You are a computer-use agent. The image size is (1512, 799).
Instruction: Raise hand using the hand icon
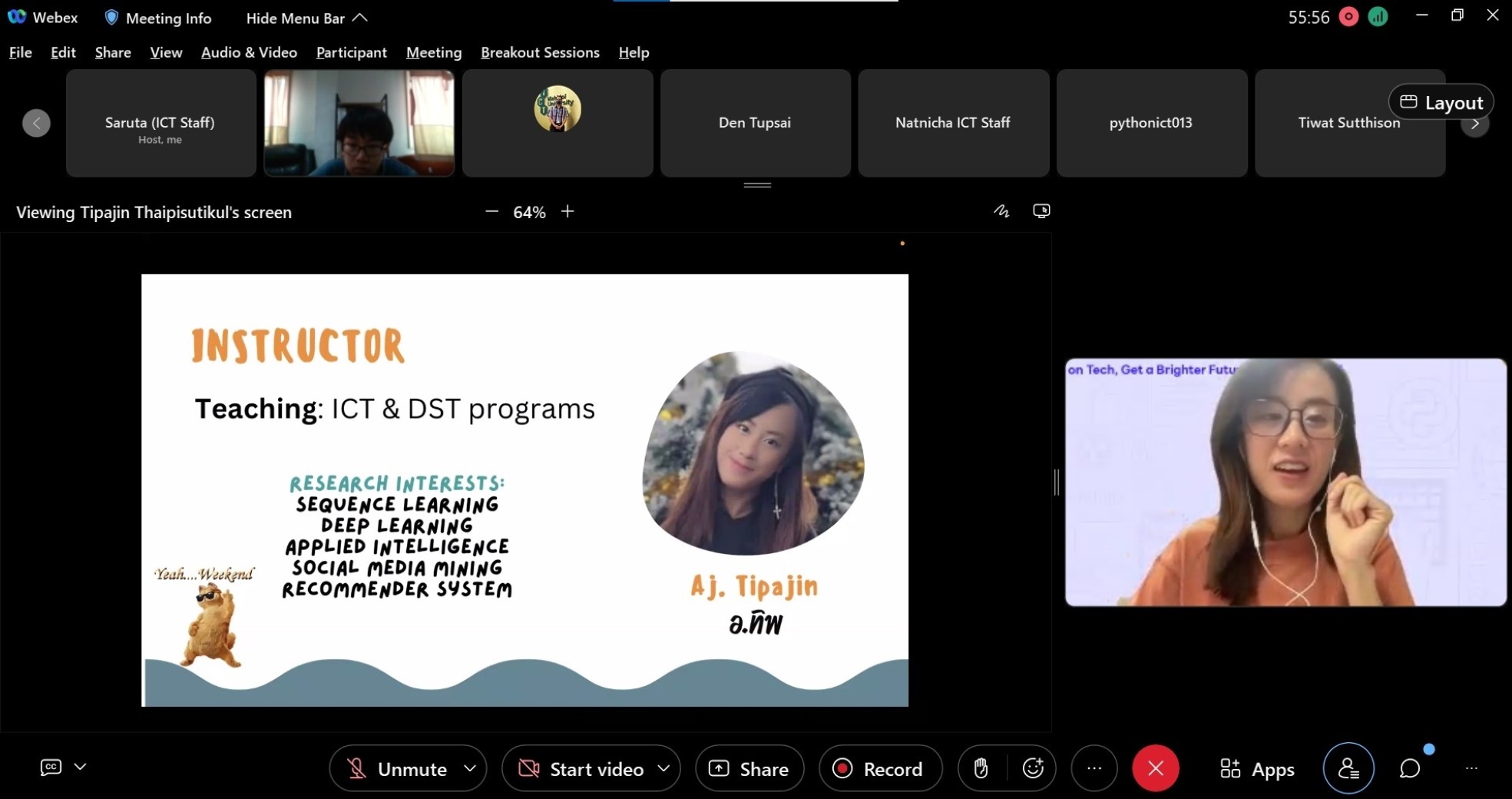coord(981,768)
